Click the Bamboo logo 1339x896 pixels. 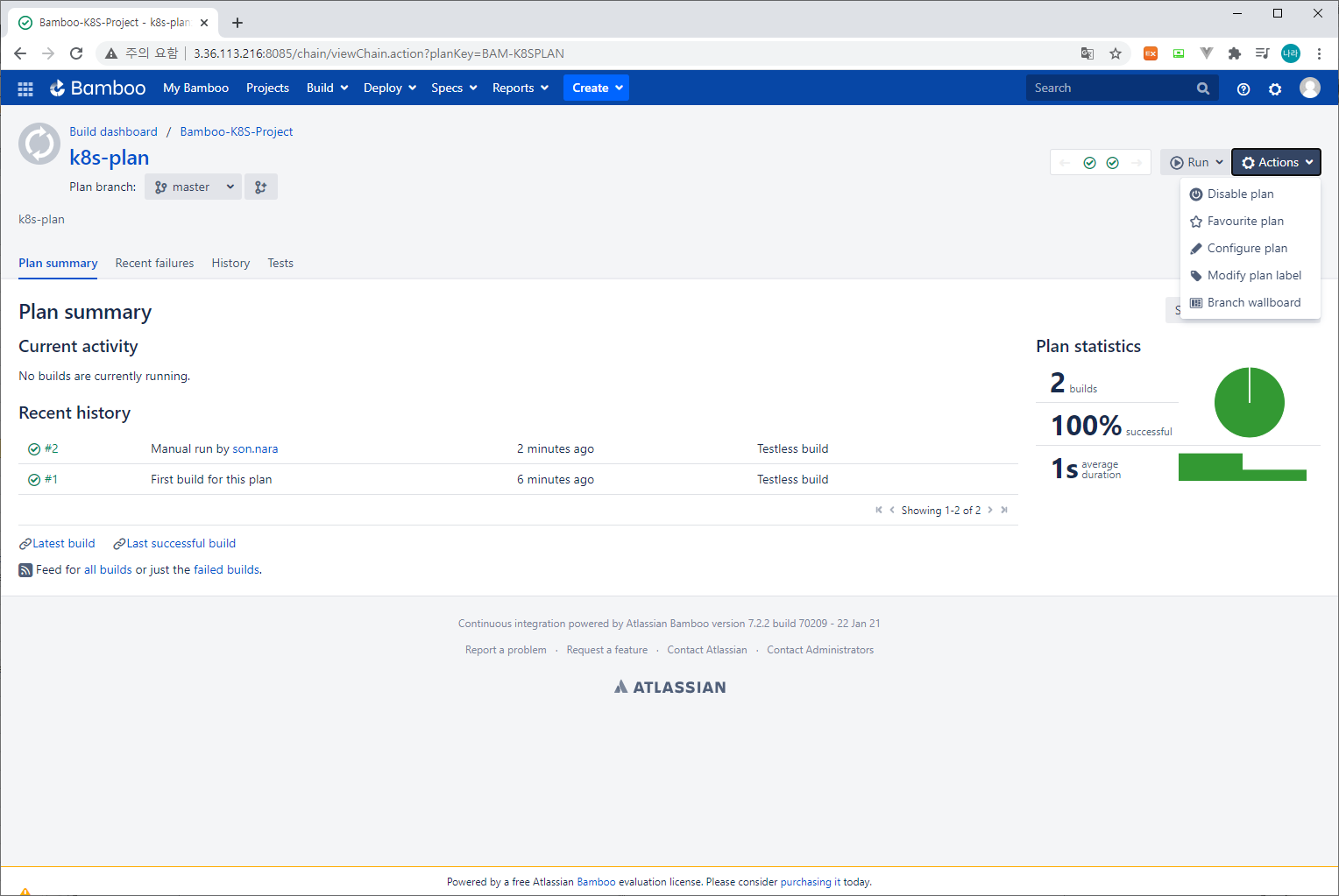(97, 88)
